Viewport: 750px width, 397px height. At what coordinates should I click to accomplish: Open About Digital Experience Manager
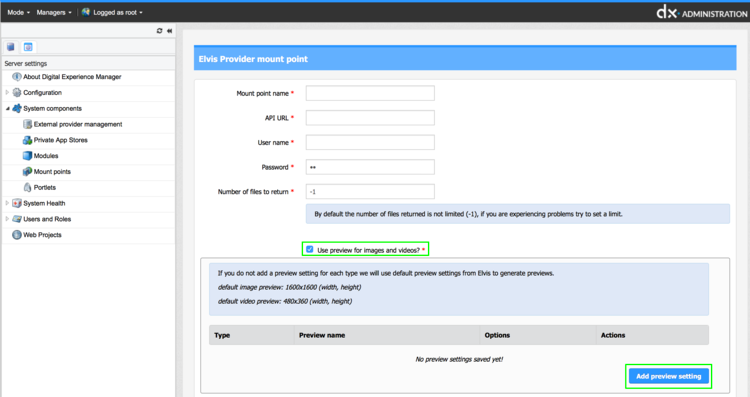point(72,77)
